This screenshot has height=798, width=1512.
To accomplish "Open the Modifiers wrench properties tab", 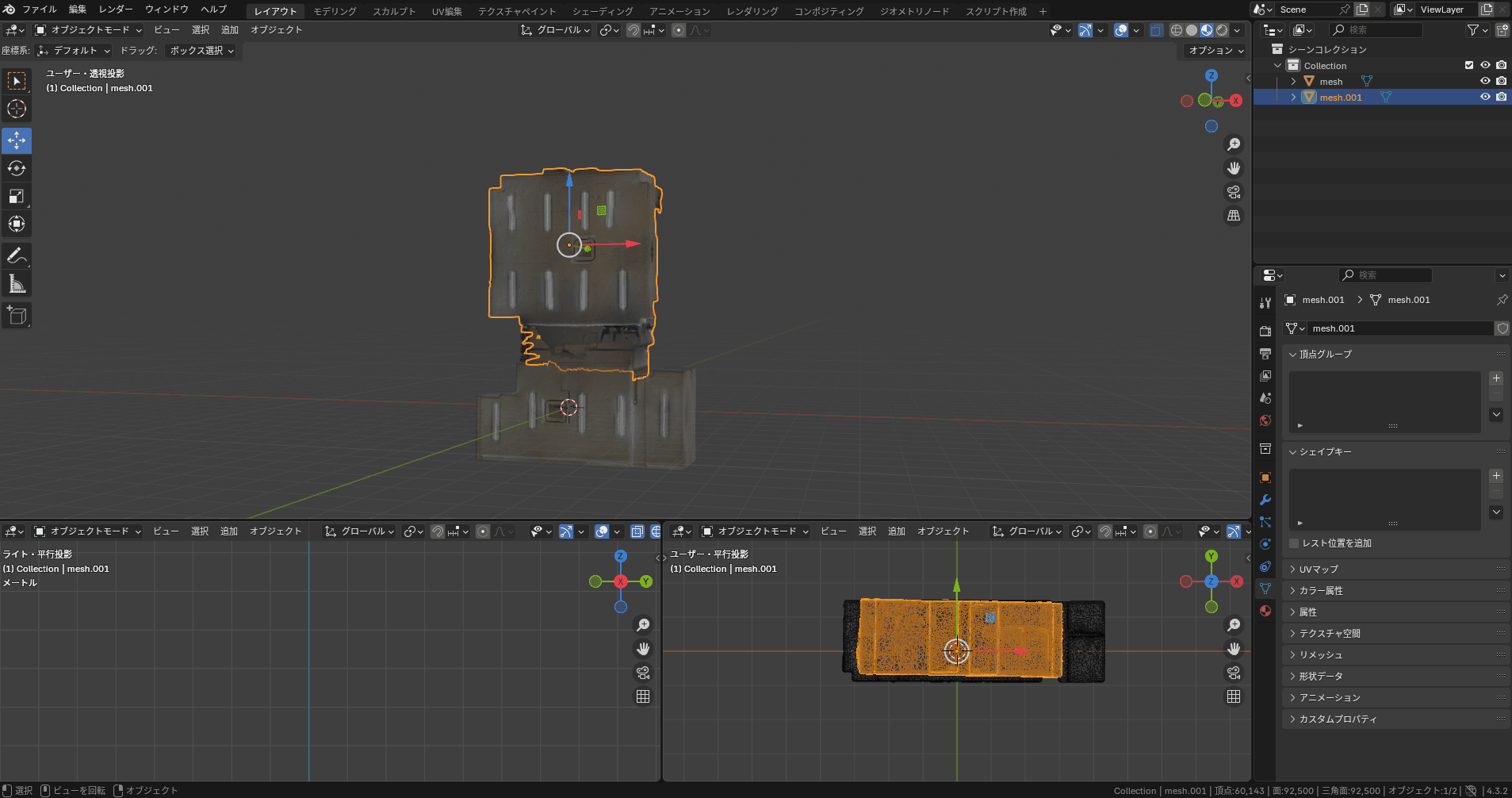I will click(x=1265, y=500).
